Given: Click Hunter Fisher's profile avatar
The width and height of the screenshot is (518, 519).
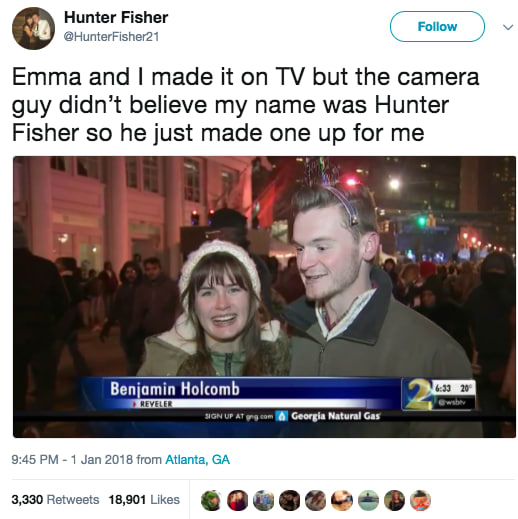Looking at the screenshot, I should 33,28.
